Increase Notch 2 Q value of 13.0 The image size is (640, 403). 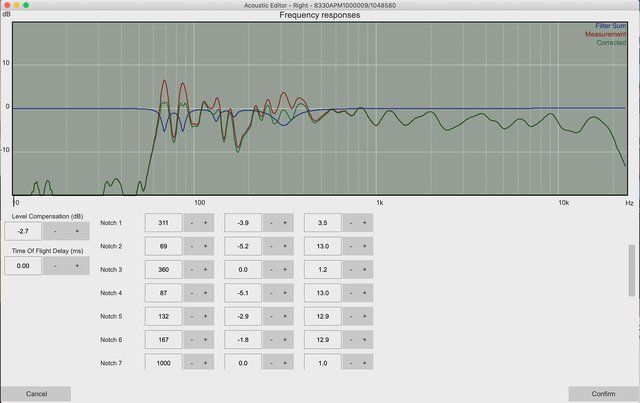pos(364,246)
